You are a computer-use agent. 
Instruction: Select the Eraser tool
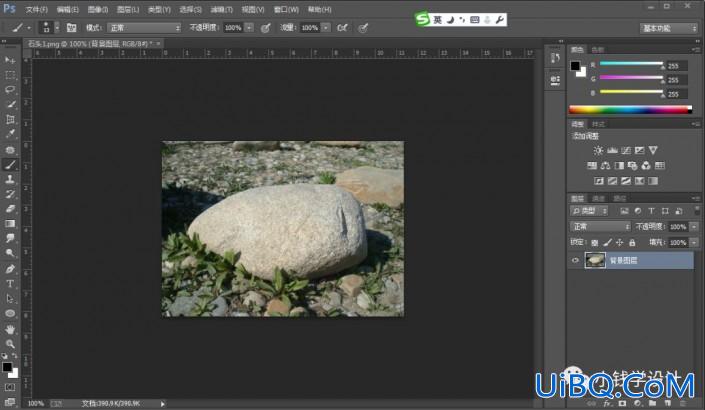pyautogui.click(x=10, y=209)
